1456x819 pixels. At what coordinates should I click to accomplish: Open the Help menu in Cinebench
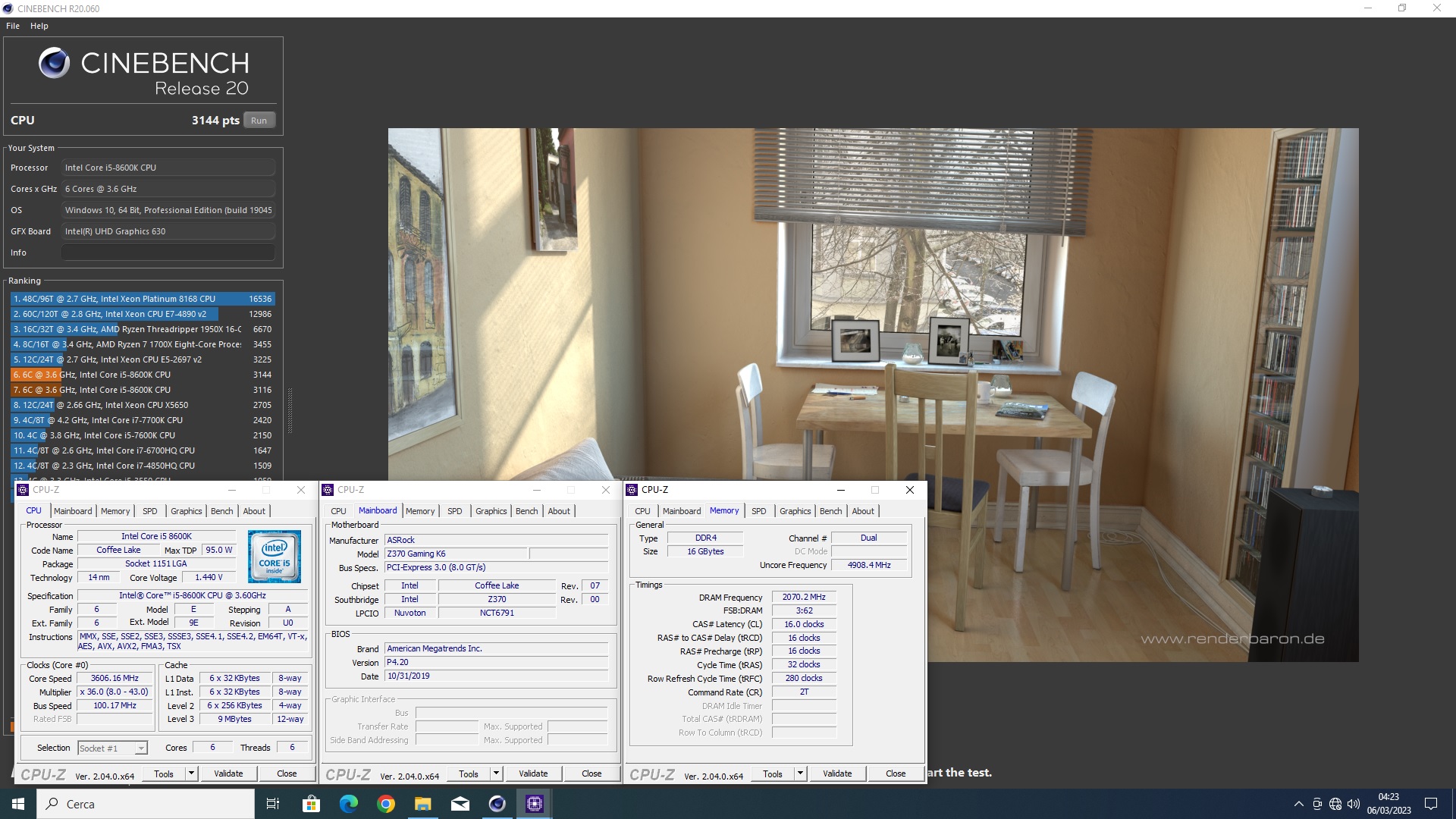(x=39, y=26)
